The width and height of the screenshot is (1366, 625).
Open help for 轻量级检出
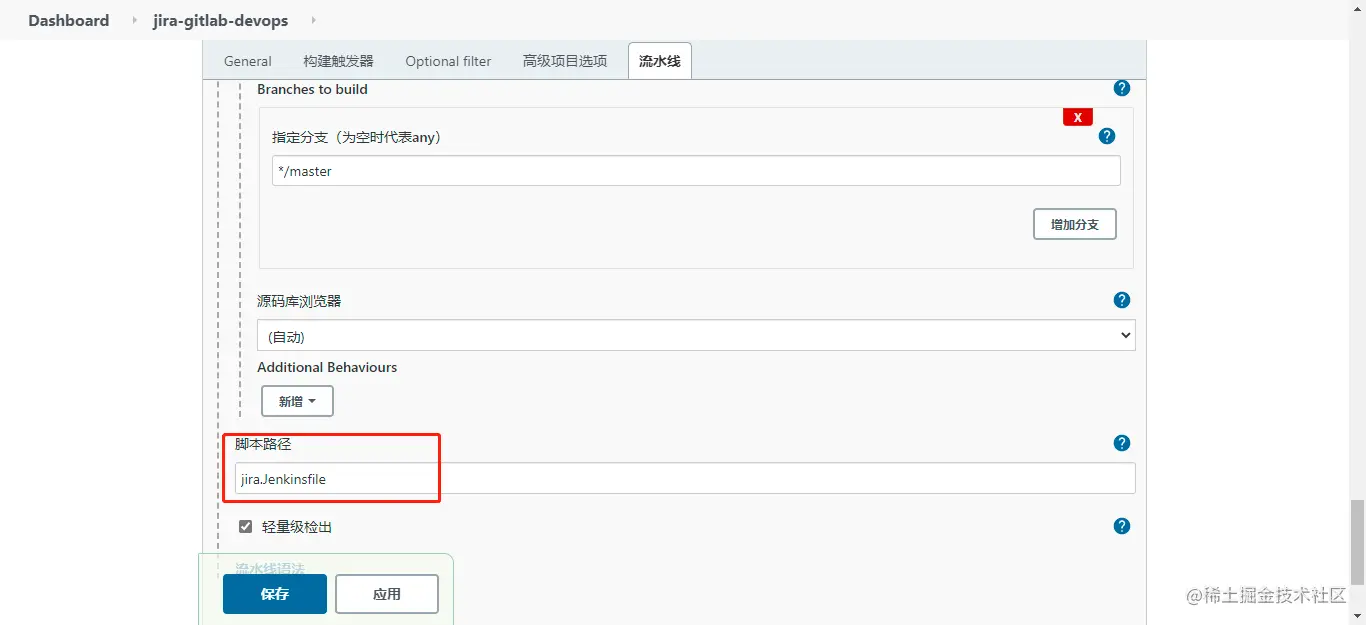pos(1122,526)
